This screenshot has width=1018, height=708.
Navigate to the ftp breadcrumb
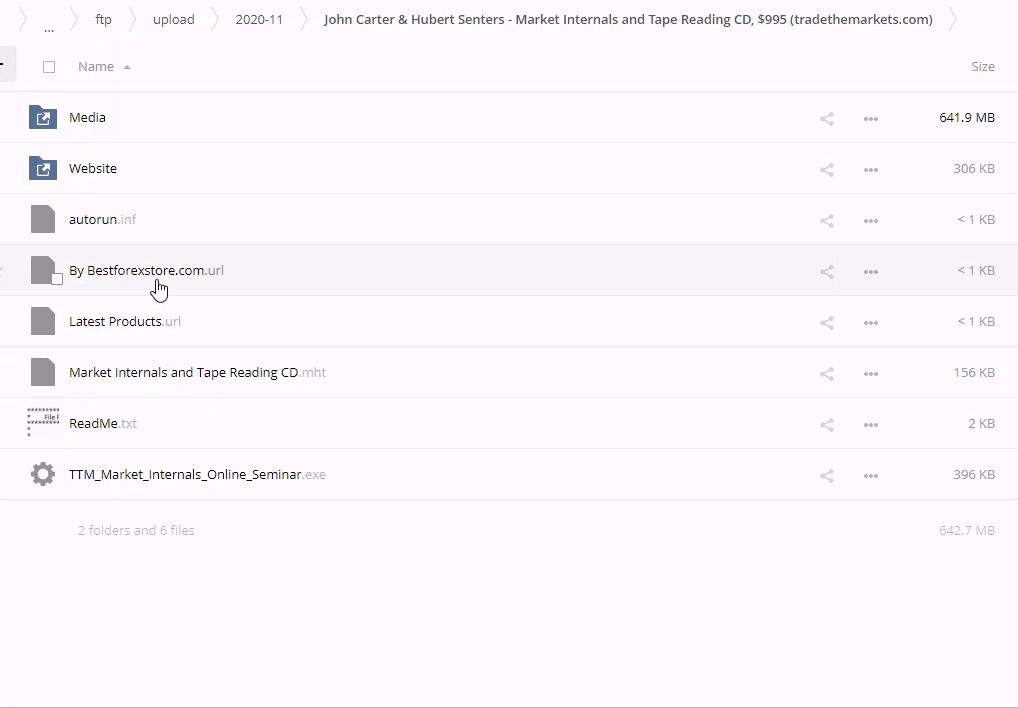pyautogui.click(x=103, y=19)
